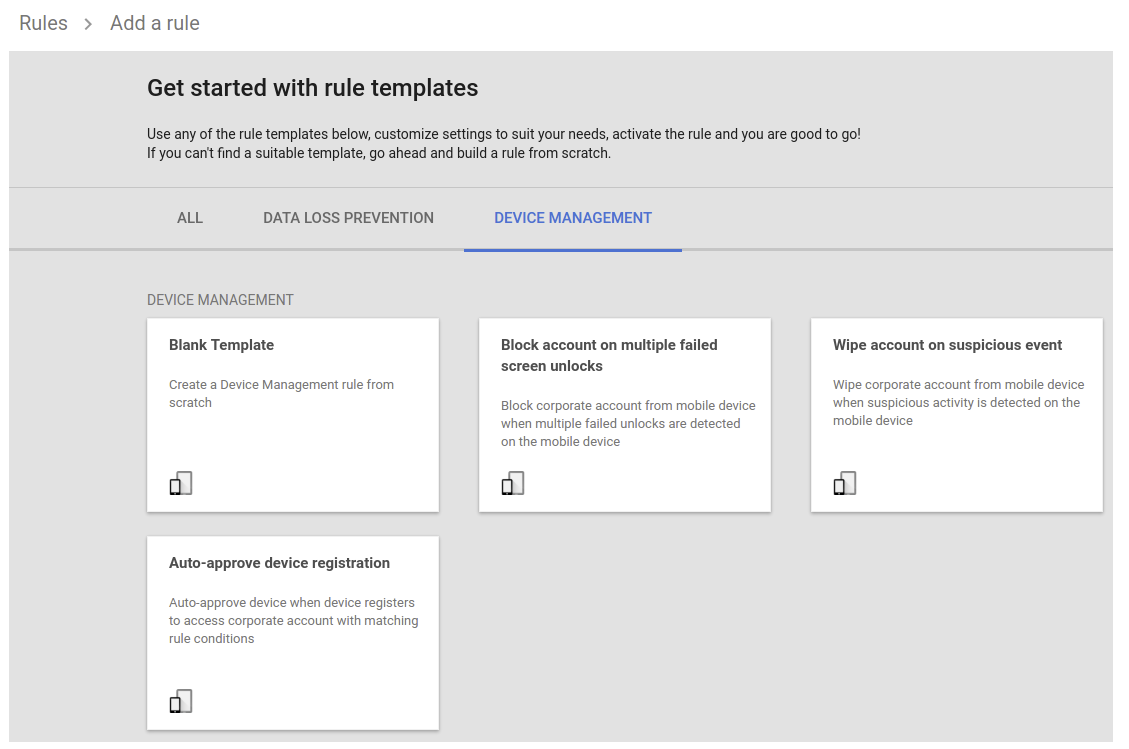Image resolution: width=1129 pixels, height=749 pixels.
Task: Open the Data Loss Prevention tab
Action: point(348,218)
